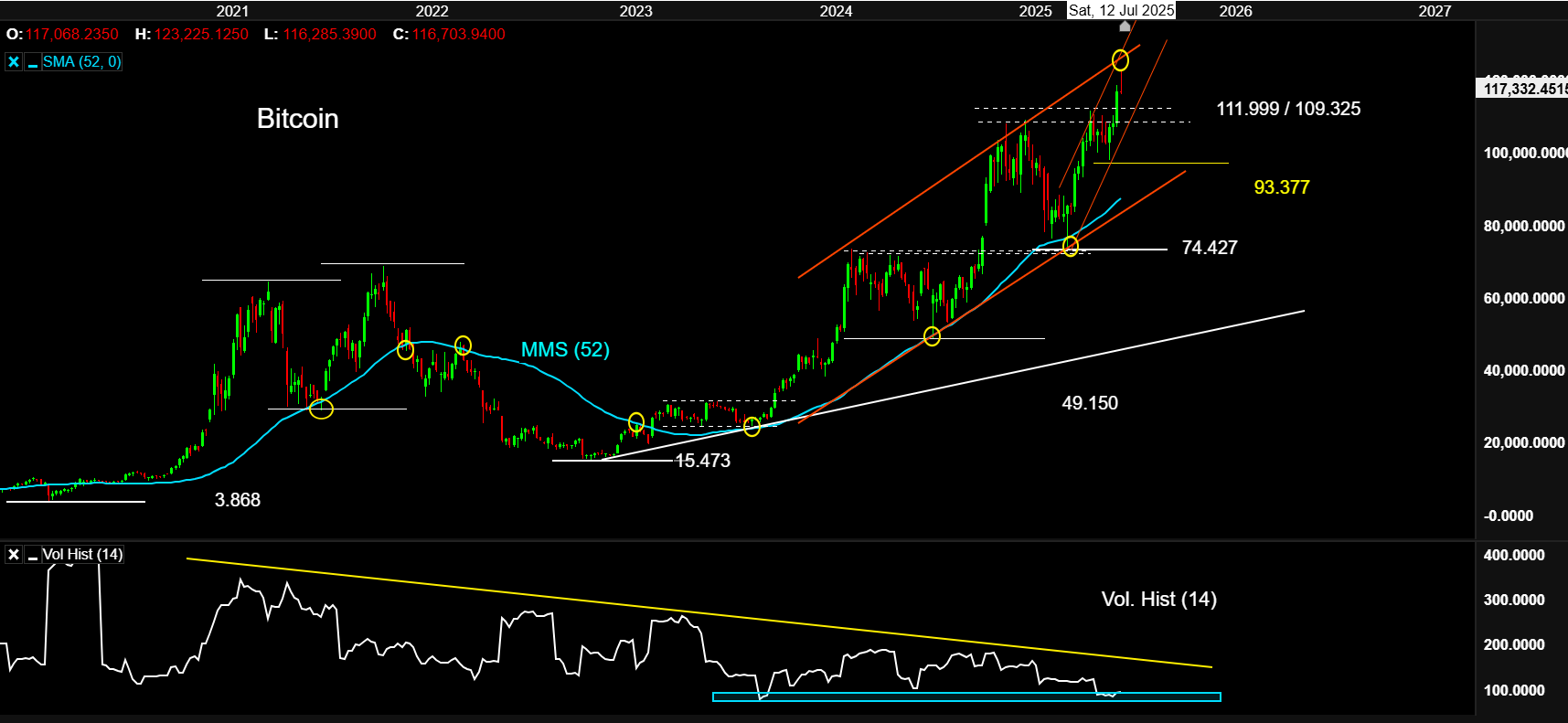
Task: Select the yellow 93.377 annotation
Action: tap(1282, 187)
